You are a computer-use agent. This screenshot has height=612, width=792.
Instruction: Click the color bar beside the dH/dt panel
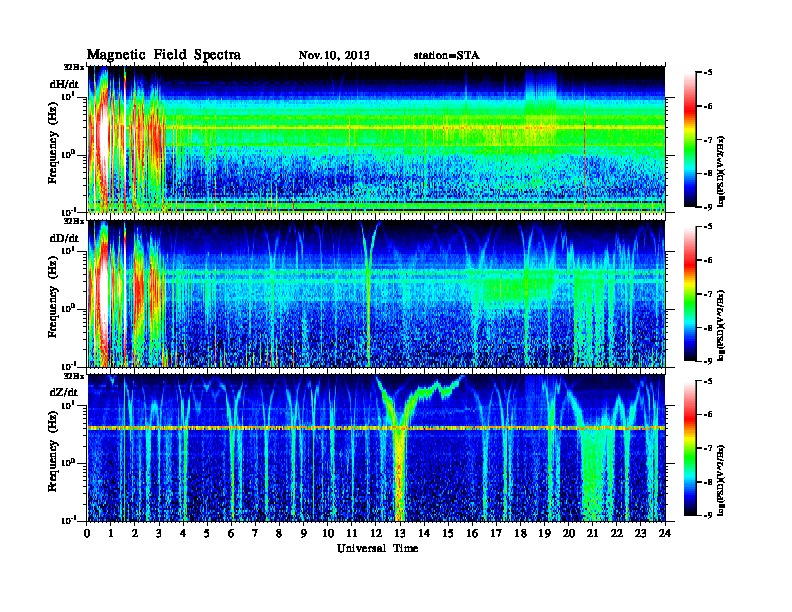point(690,140)
